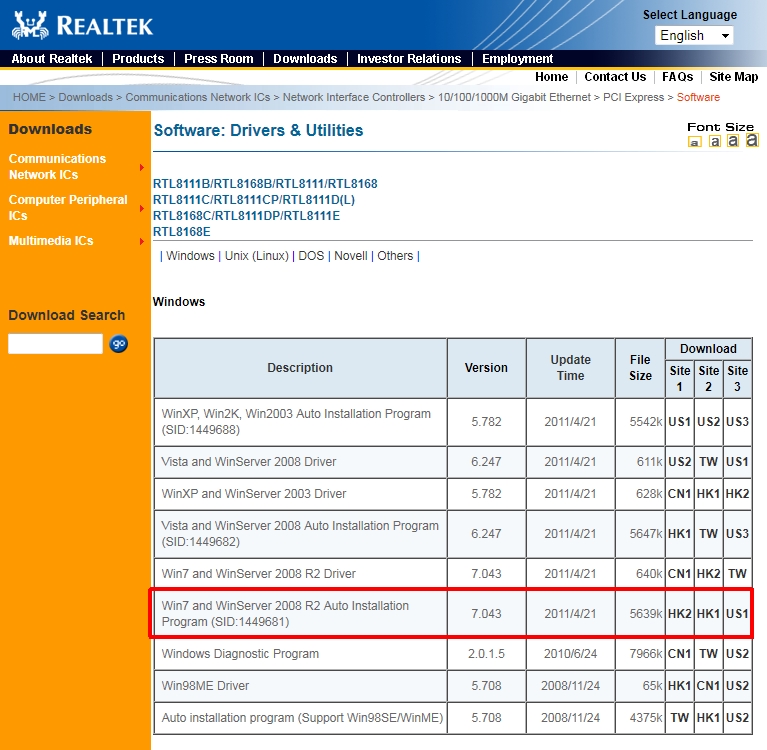Focus the Download Search input field
The image size is (767, 750).
click(55, 343)
